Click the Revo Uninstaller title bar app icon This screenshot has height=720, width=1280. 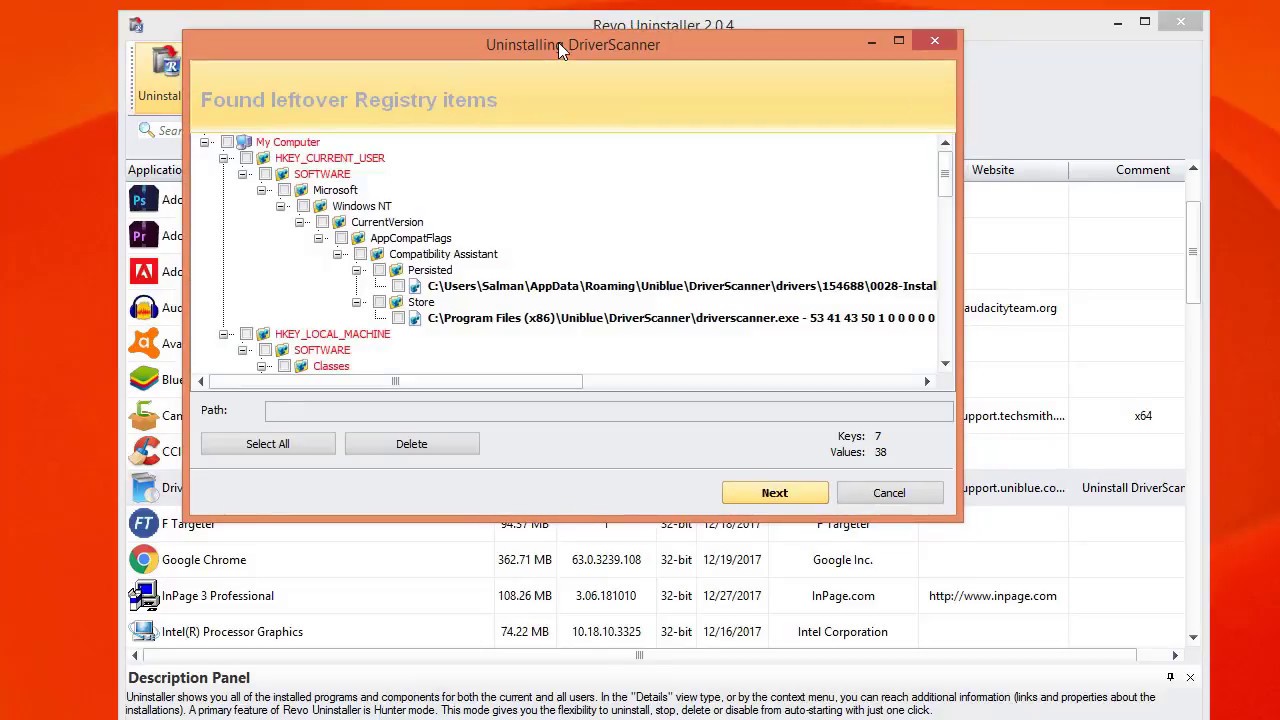pyautogui.click(x=136, y=25)
